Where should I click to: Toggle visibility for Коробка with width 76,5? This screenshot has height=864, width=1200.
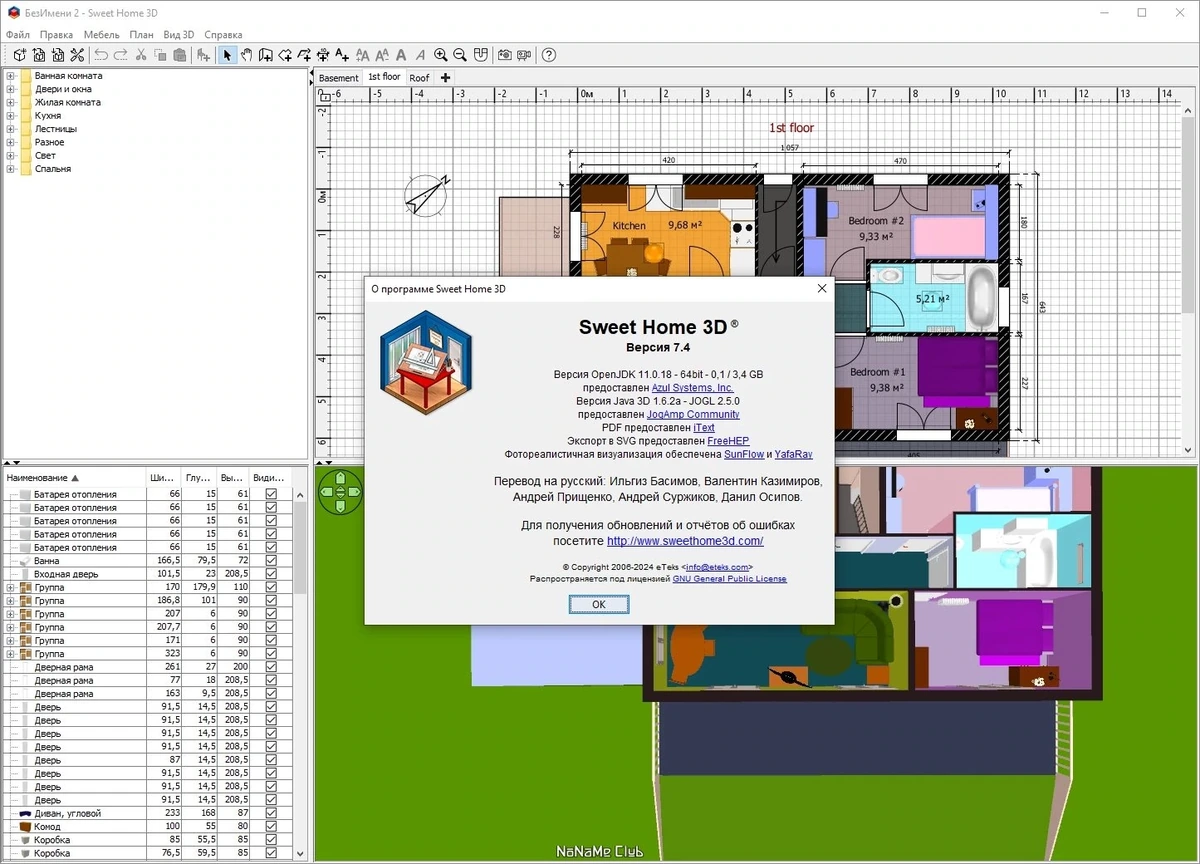pyautogui.click(x=271, y=854)
